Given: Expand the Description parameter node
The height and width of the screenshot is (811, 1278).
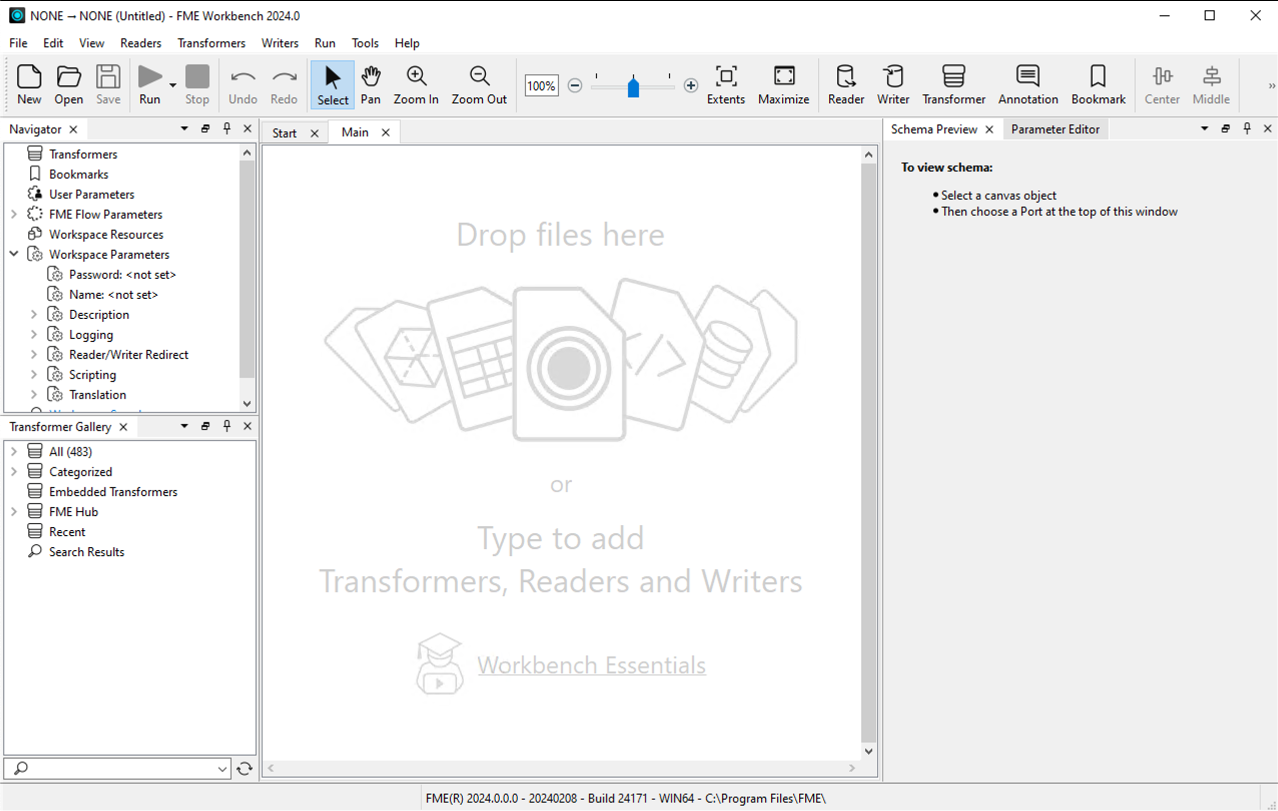Looking at the screenshot, I should (33, 314).
